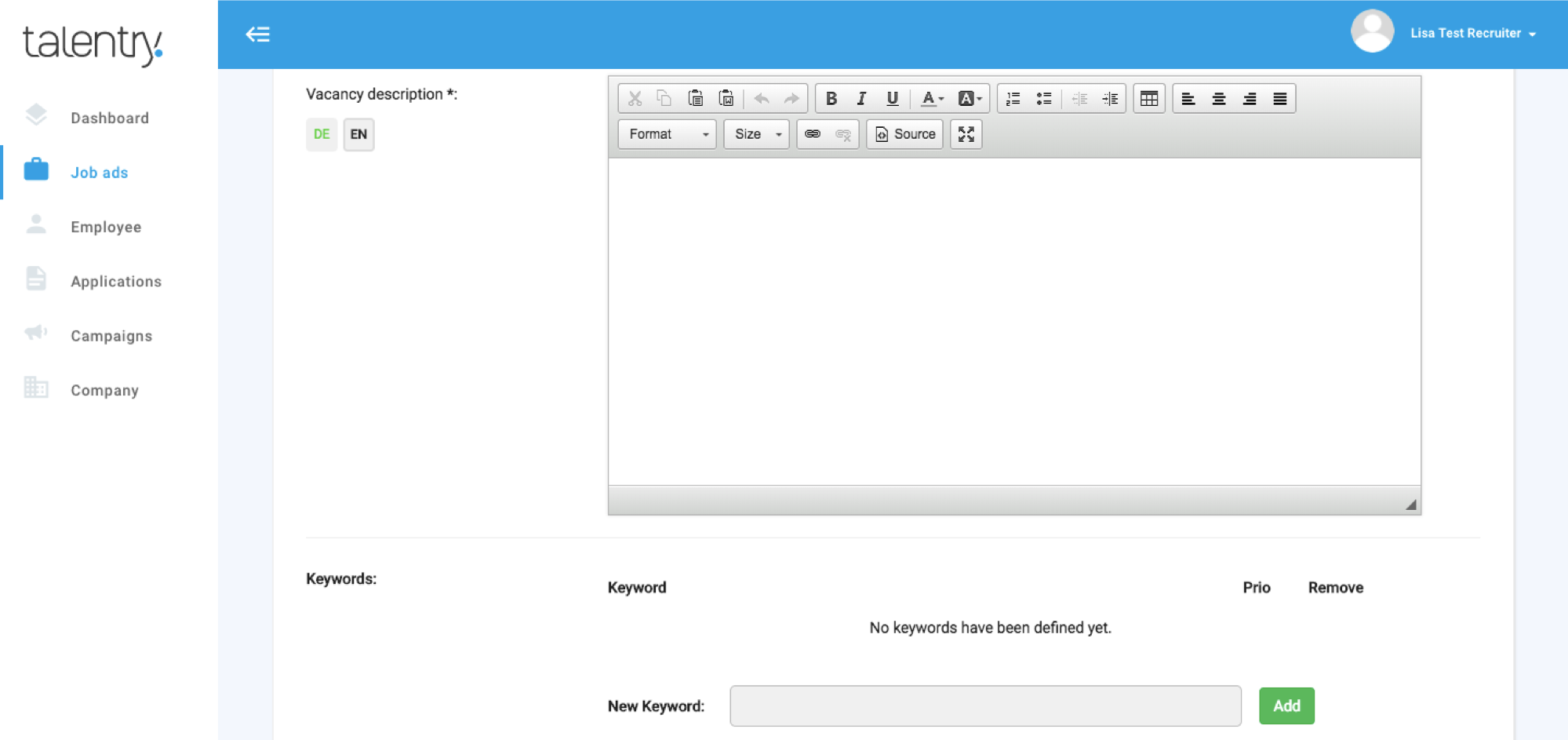Viewport: 1568px width, 740px height.
Task: Insert a table into description
Action: 1149,99
